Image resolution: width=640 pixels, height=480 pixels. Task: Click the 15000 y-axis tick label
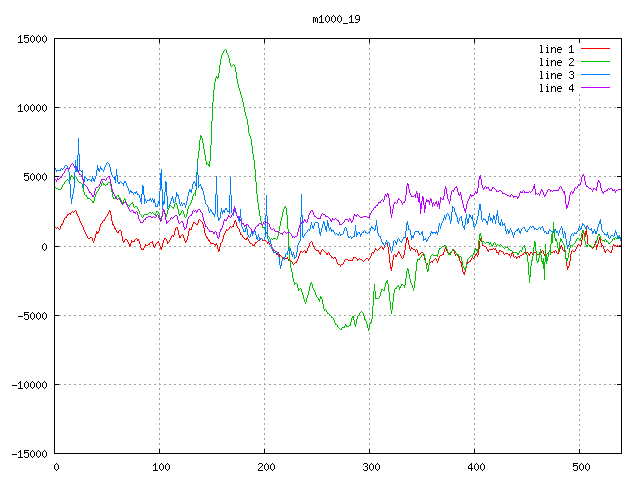31,39
